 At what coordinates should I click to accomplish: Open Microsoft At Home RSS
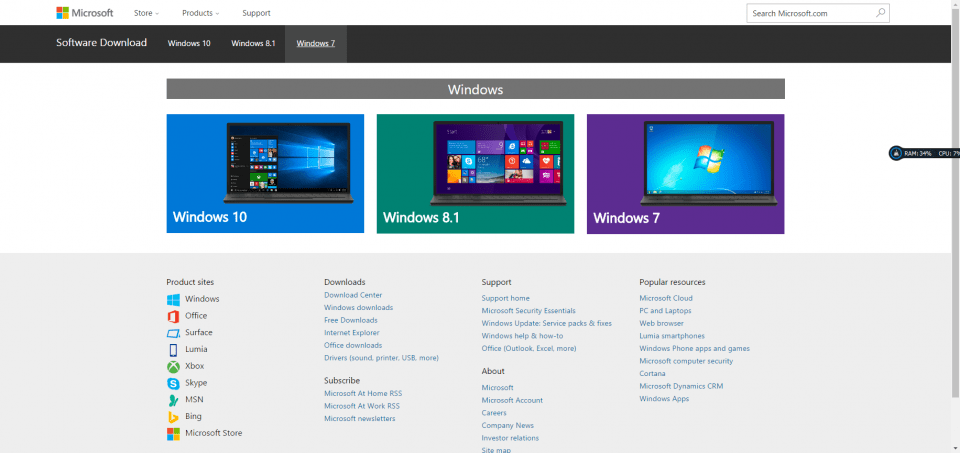(363, 394)
